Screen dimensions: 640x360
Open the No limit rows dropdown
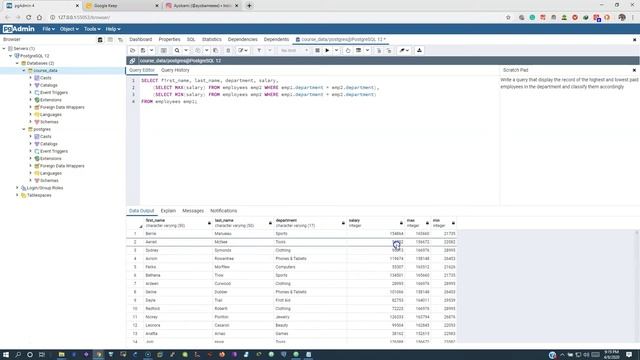pyautogui.click(x=294, y=51)
